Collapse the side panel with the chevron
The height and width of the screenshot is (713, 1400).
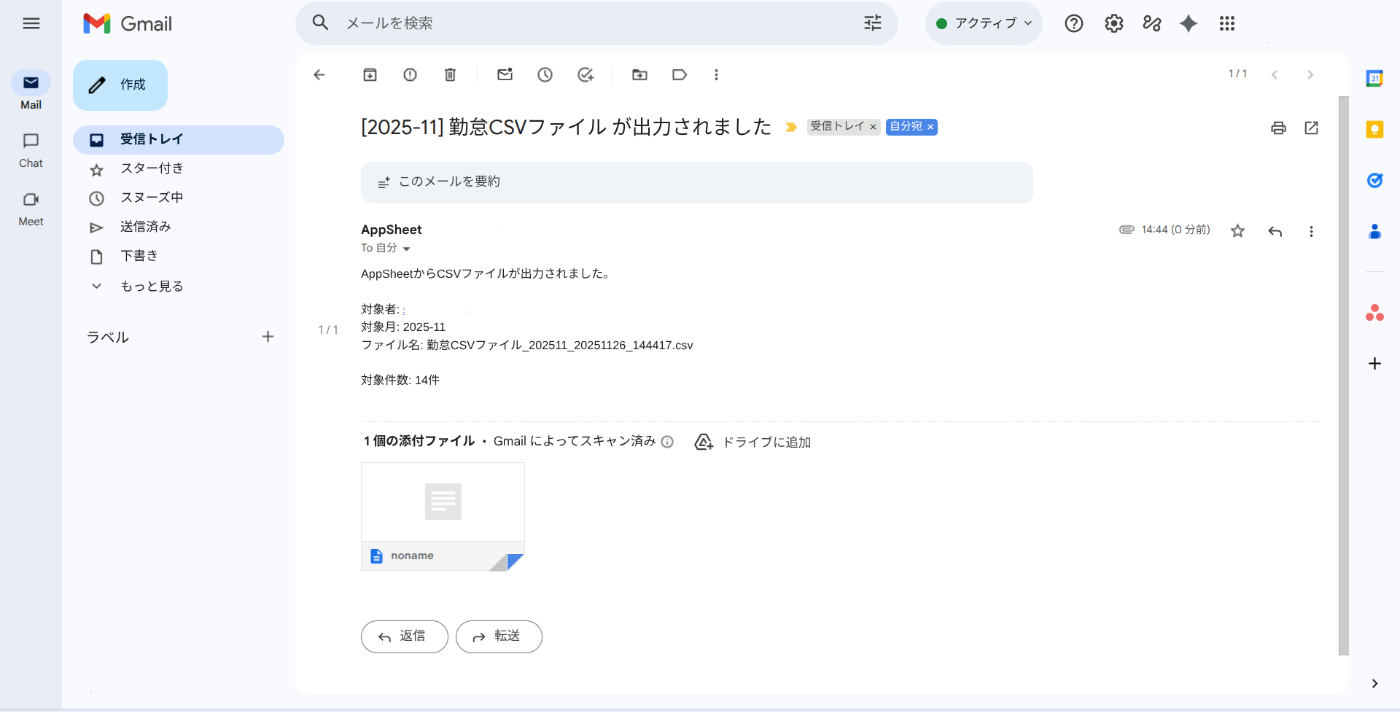[x=1375, y=684]
